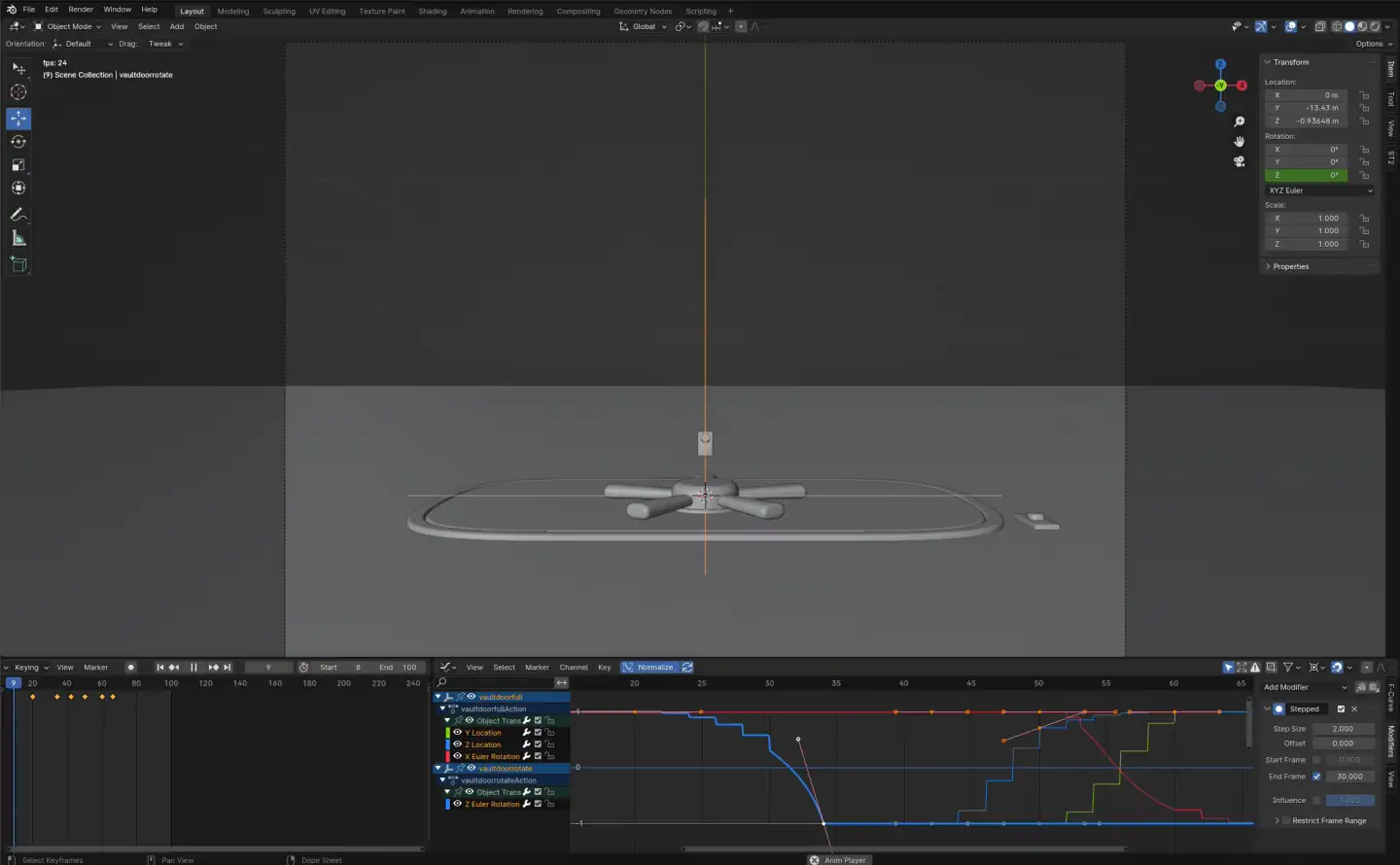Select the Cursor tool in left toolbar
Screen dimensions: 1400x865
18,92
